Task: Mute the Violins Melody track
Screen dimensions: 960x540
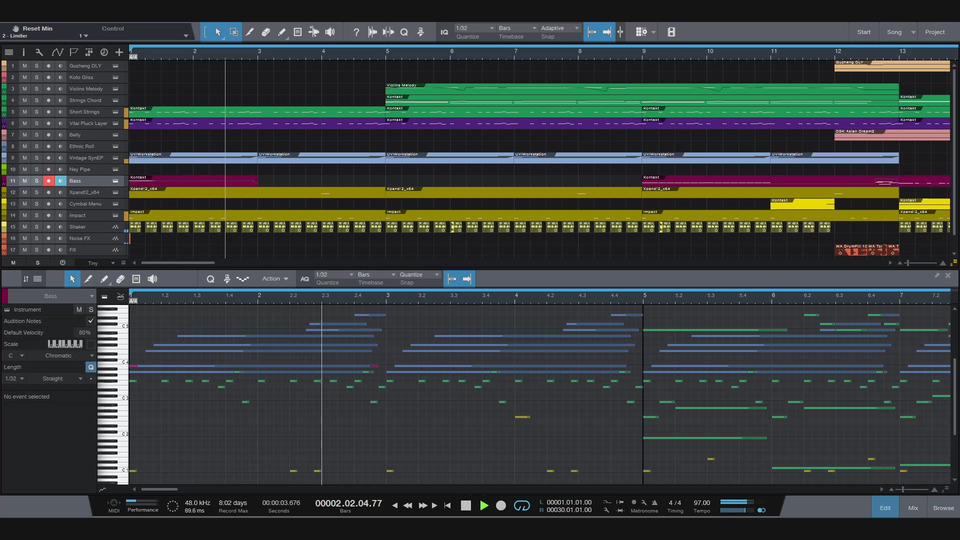Action: pos(25,89)
